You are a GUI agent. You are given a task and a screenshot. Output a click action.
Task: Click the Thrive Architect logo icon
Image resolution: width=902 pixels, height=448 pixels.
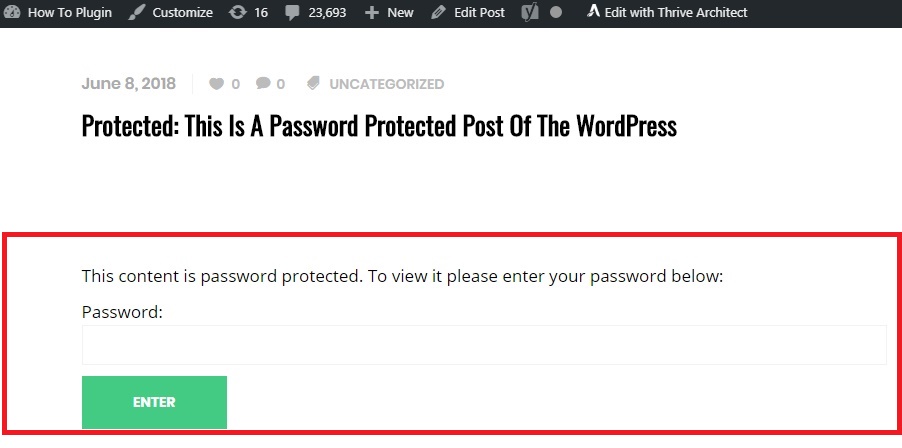coord(593,11)
